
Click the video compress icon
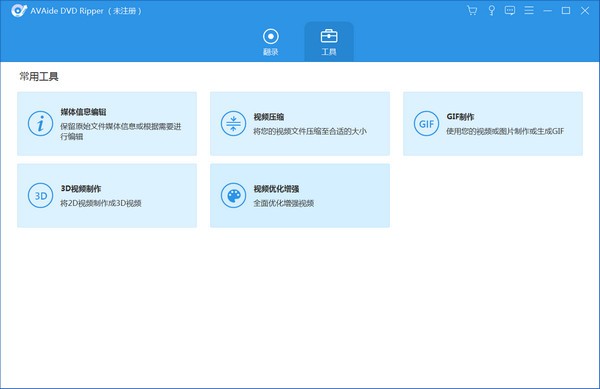coord(233,124)
